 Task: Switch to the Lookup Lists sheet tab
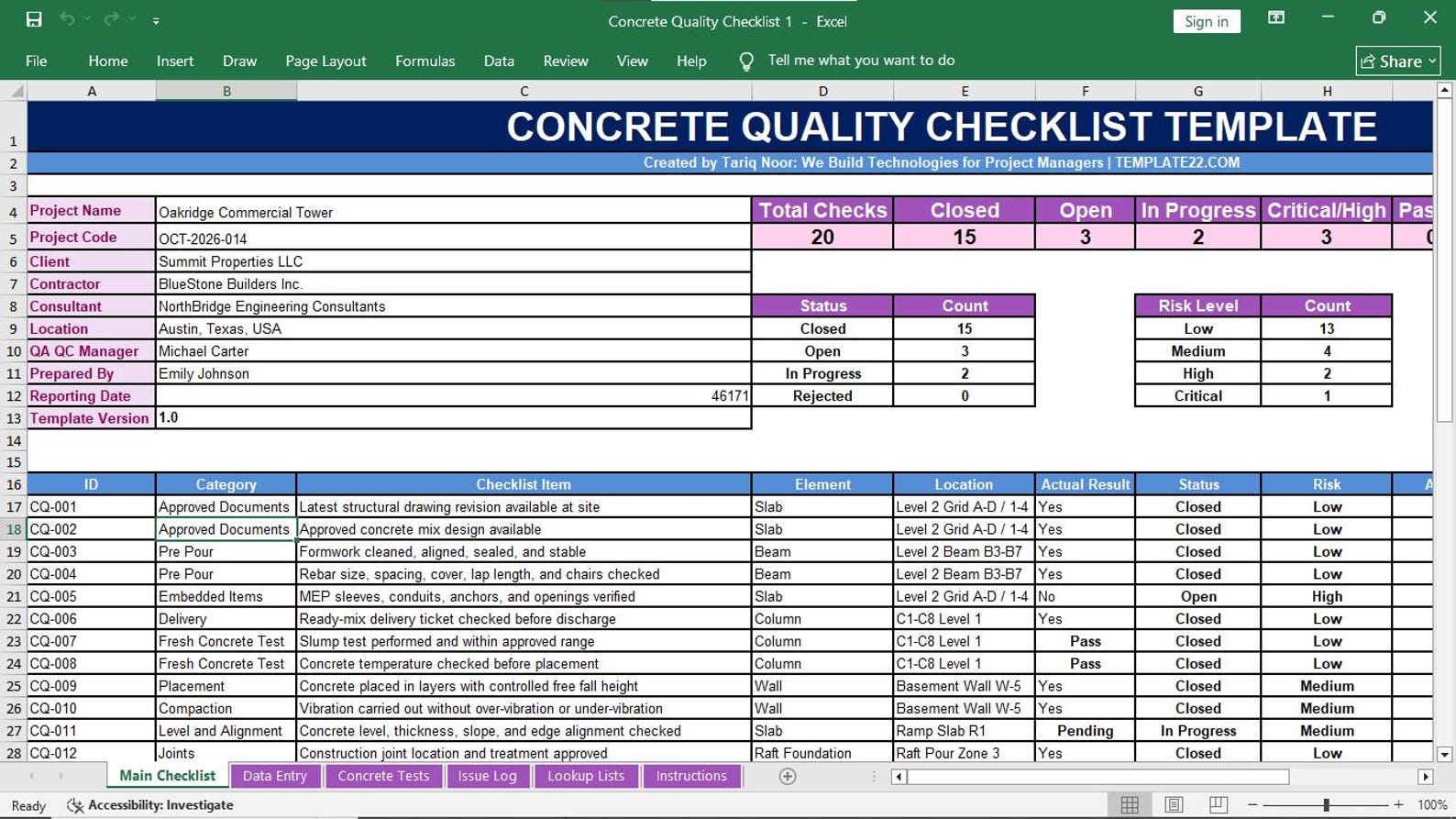click(x=586, y=776)
